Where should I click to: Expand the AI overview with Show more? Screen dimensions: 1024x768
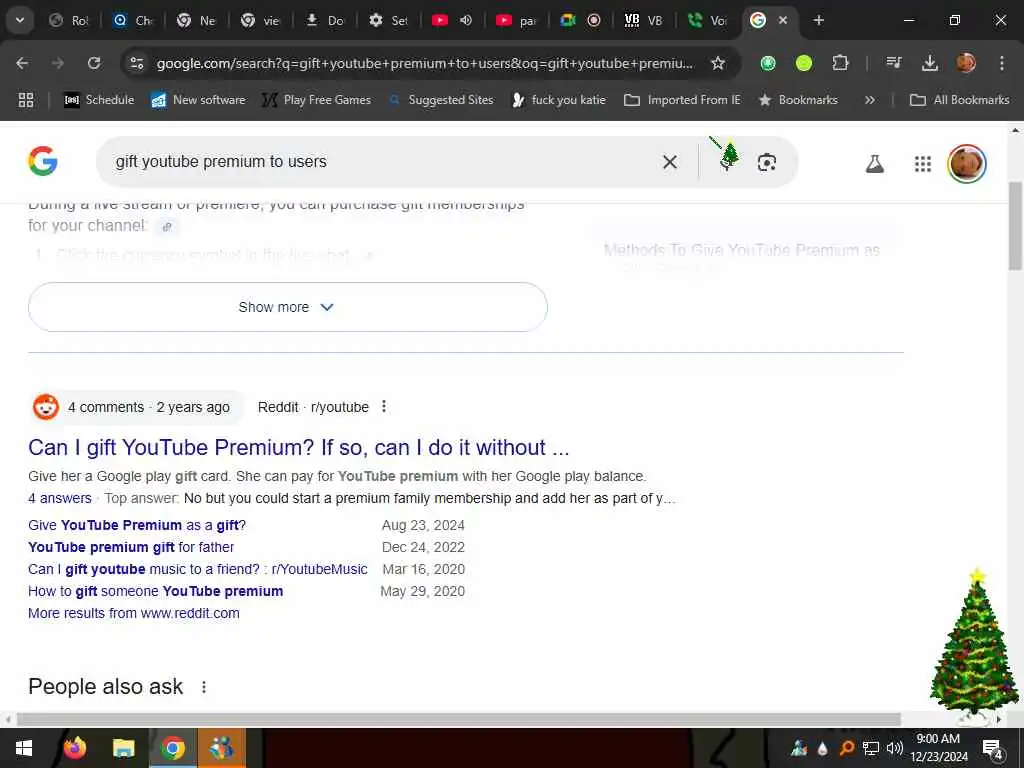[x=287, y=307]
